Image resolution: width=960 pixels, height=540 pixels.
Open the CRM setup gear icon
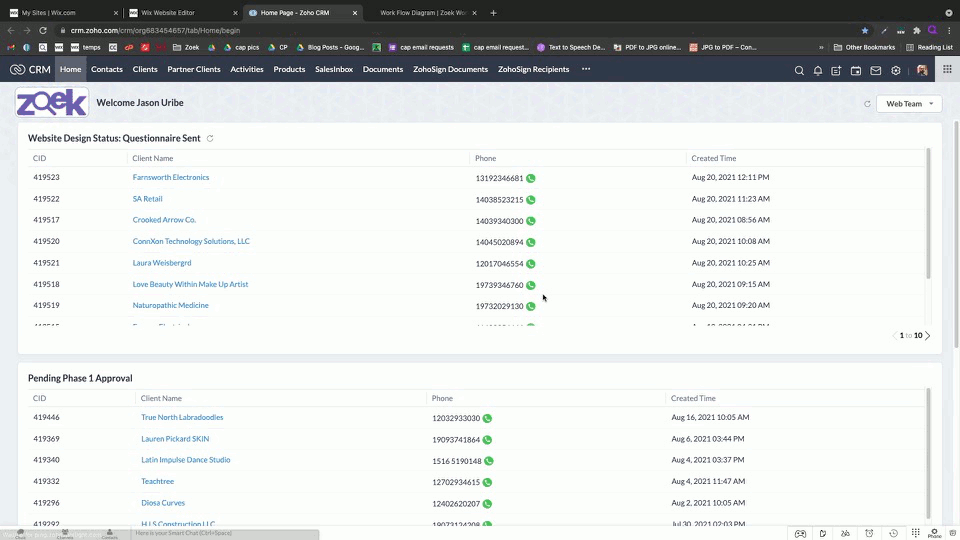point(896,70)
